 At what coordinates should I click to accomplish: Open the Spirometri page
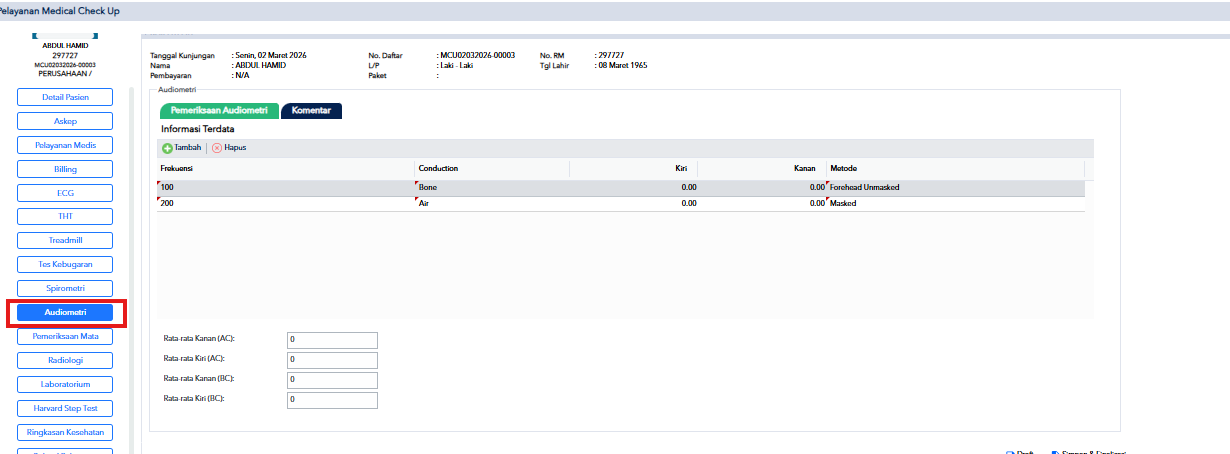pyautogui.click(x=65, y=288)
